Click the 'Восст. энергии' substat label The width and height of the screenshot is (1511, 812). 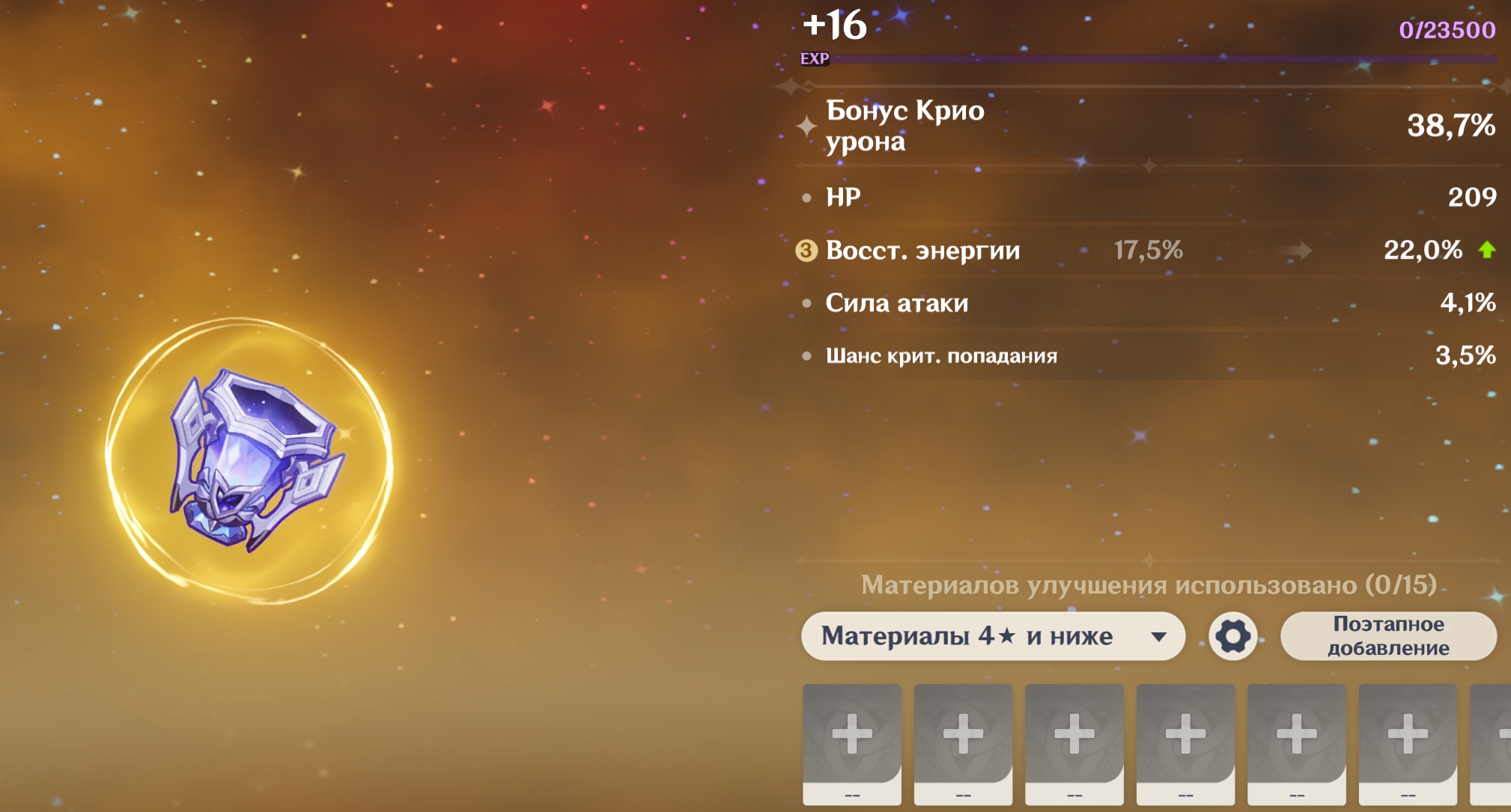[x=922, y=250]
